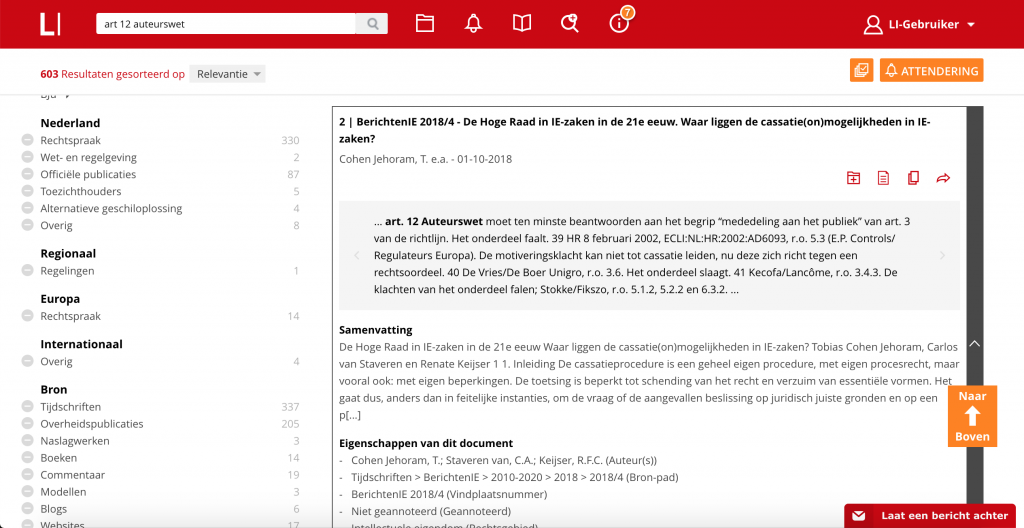Open the folder icon in header
This screenshot has width=1024, height=528.
click(x=425, y=24)
